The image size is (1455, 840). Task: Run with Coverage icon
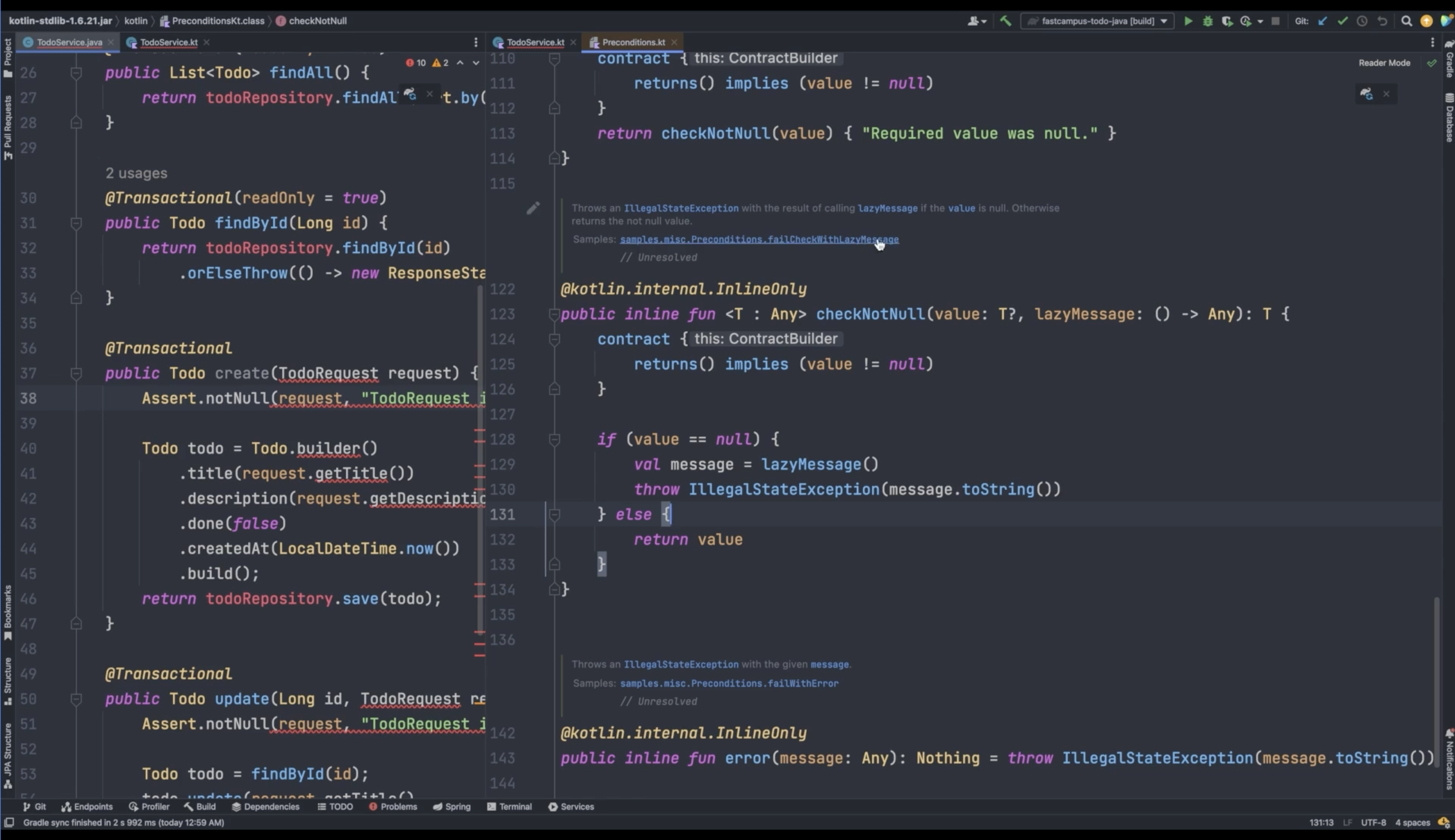tap(1227, 21)
